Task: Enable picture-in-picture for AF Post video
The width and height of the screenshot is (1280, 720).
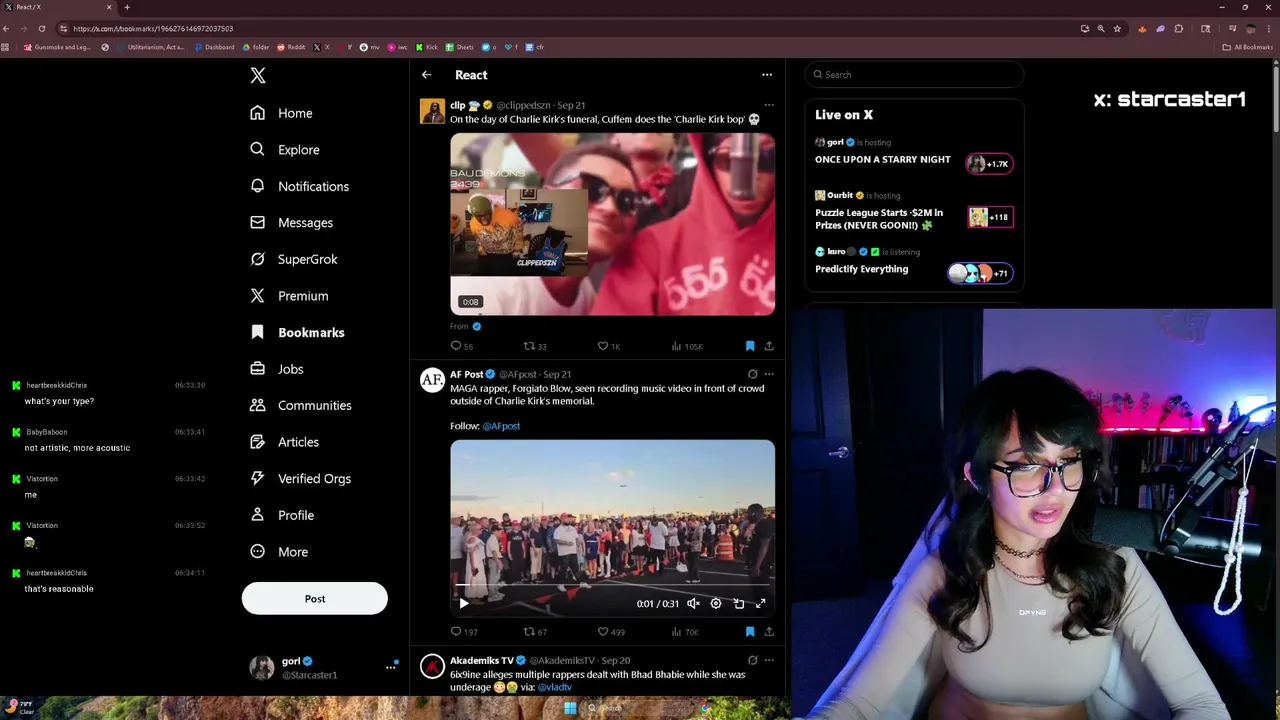Action: click(739, 603)
